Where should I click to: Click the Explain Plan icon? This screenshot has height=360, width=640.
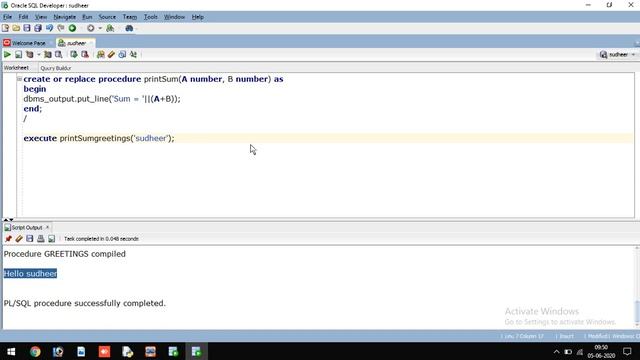coord(30,54)
